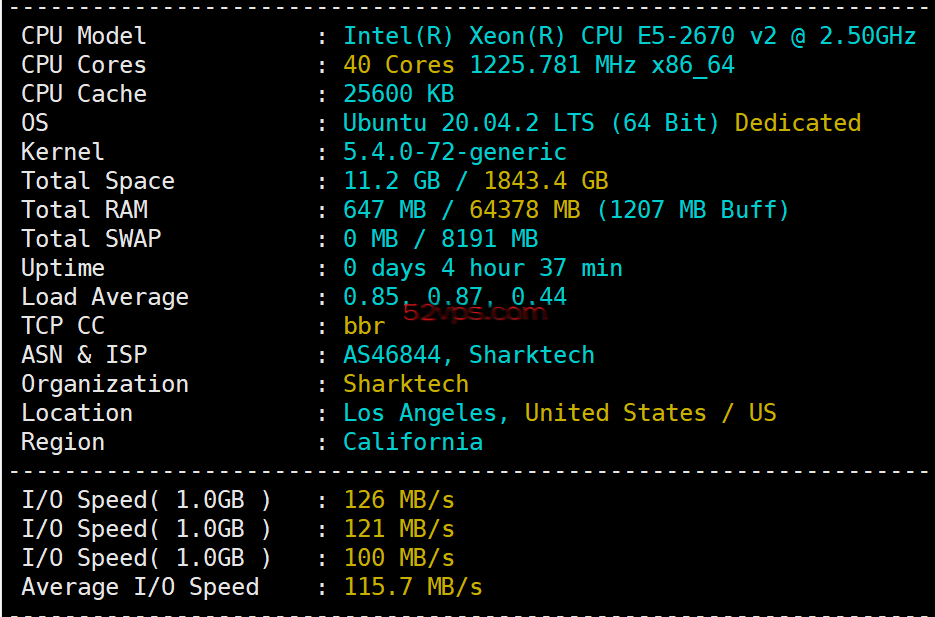Click the '647 MB' used RAM value
Screen dimensions: 935x617
point(385,210)
